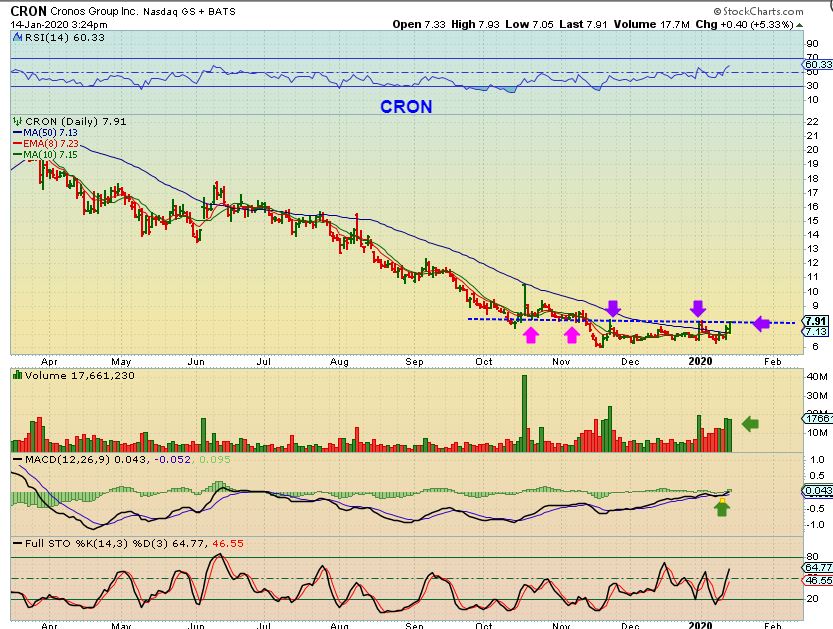Click the 64.77 stochastic %K axis tag
The height and width of the screenshot is (629, 833).
tap(818, 567)
